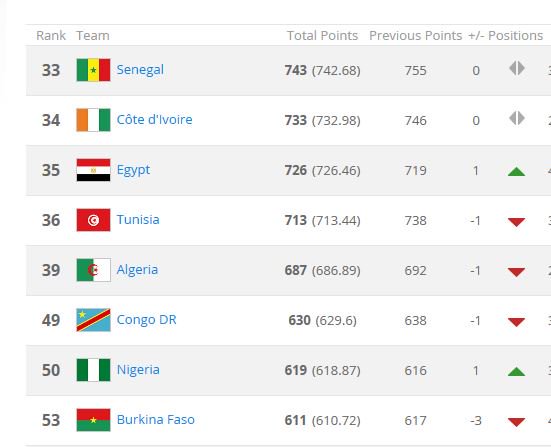This screenshot has height=447, width=551.
Task: Sort table by Rank column header
Action: (x=51, y=35)
